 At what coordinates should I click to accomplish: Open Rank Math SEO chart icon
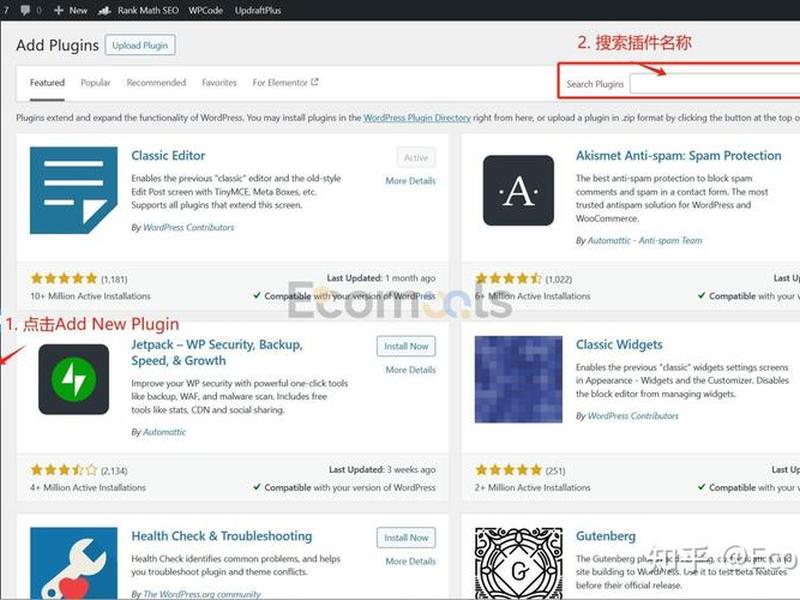(x=104, y=10)
